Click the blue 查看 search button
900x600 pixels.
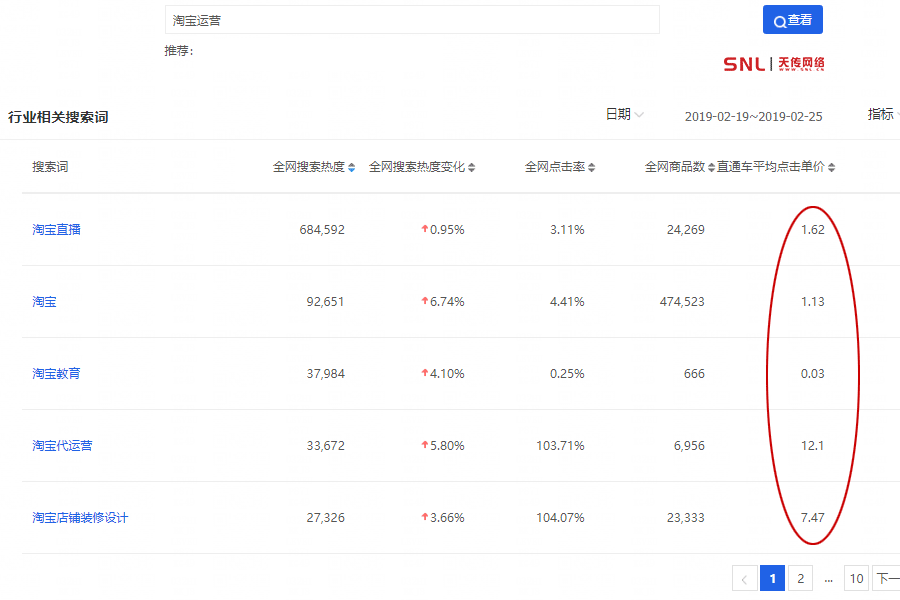[x=792, y=20]
